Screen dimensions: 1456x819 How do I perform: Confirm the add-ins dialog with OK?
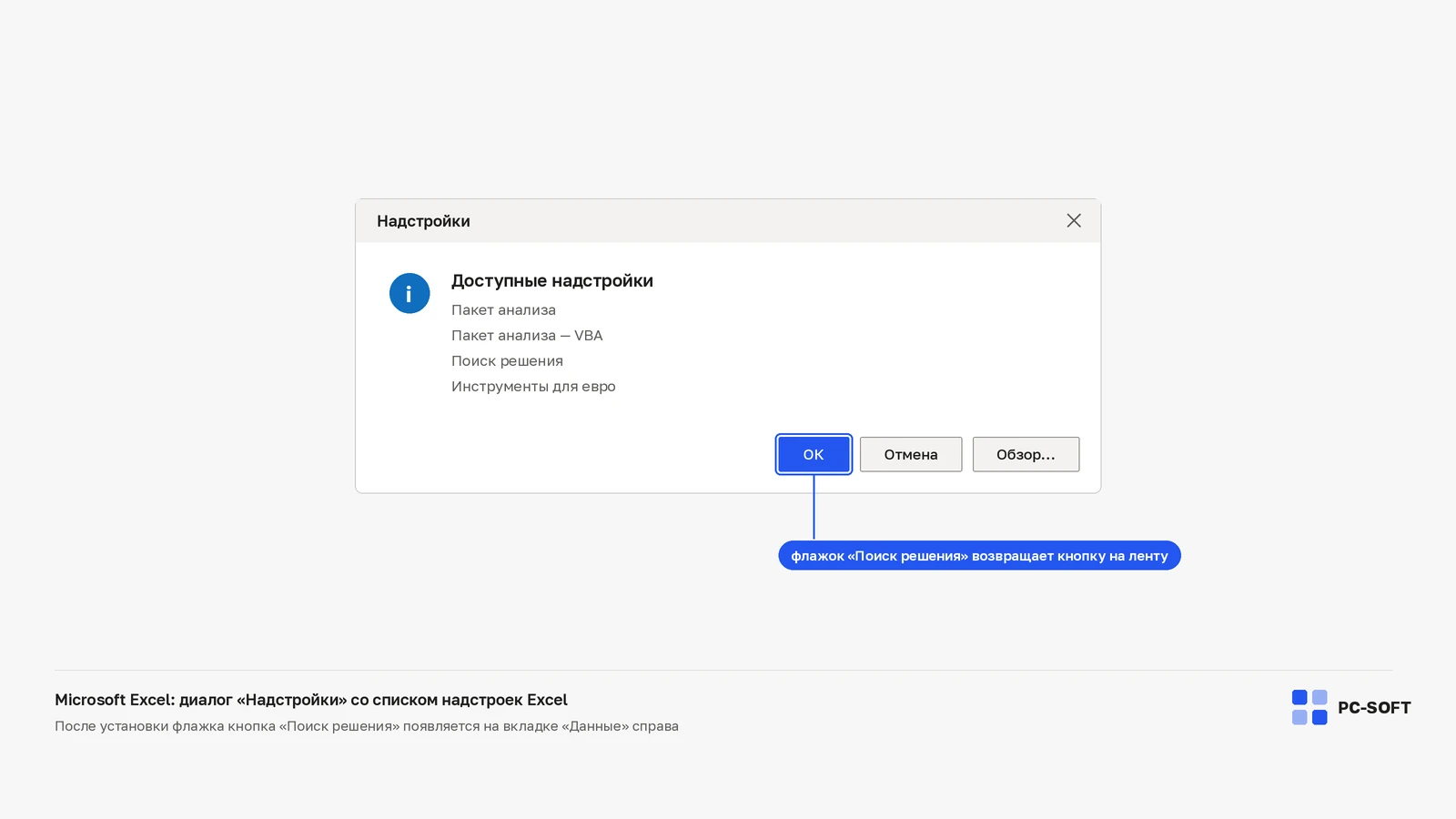[814, 454]
